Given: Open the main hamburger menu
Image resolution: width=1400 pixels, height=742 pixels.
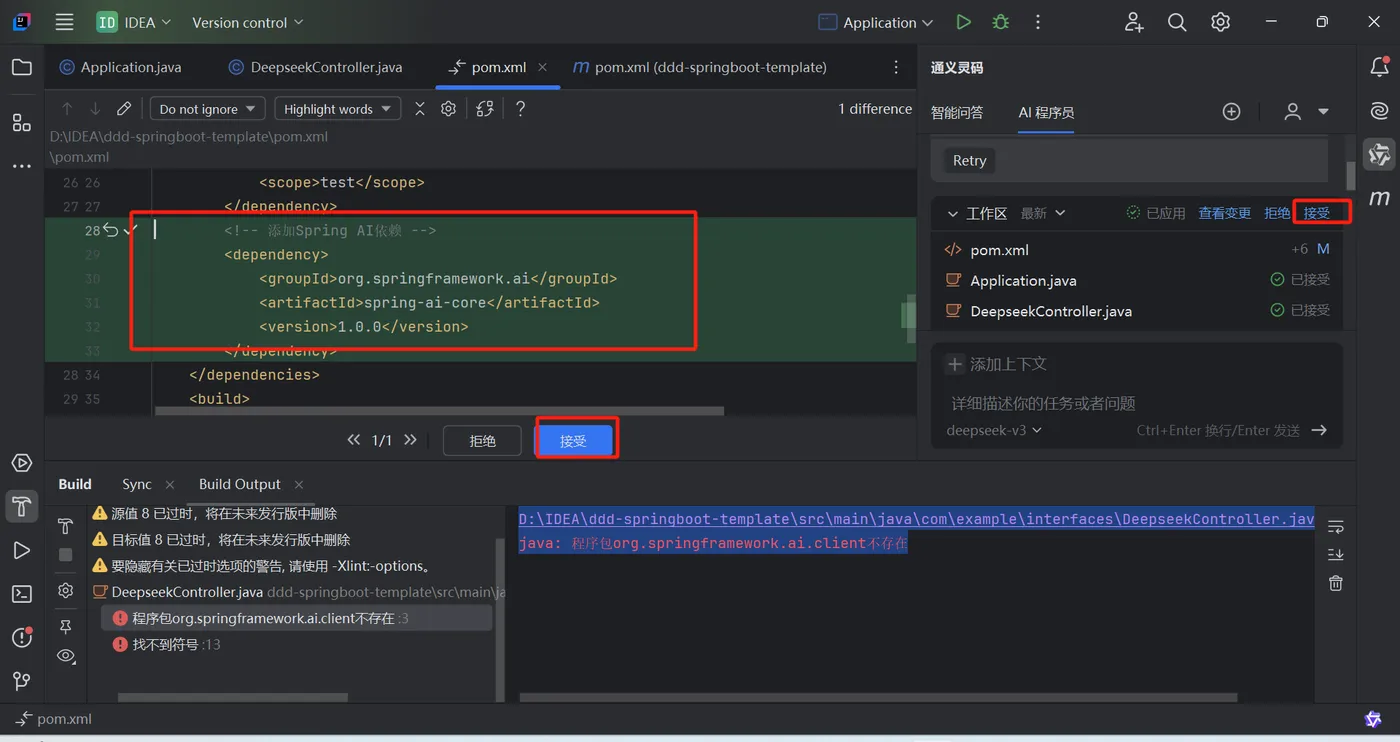Looking at the screenshot, I should pyautogui.click(x=64, y=22).
